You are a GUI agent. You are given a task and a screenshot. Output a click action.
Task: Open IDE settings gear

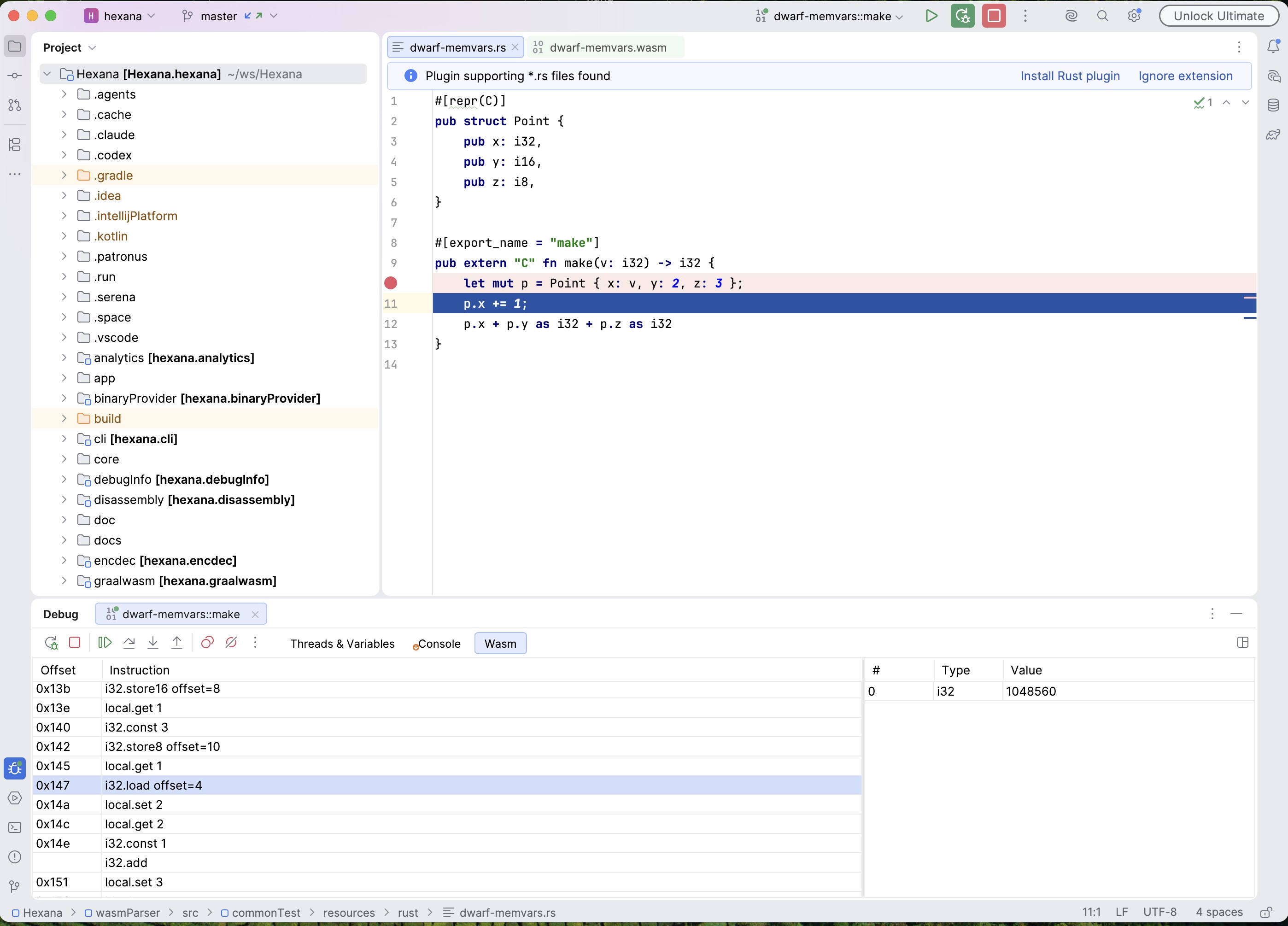[x=1134, y=16]
